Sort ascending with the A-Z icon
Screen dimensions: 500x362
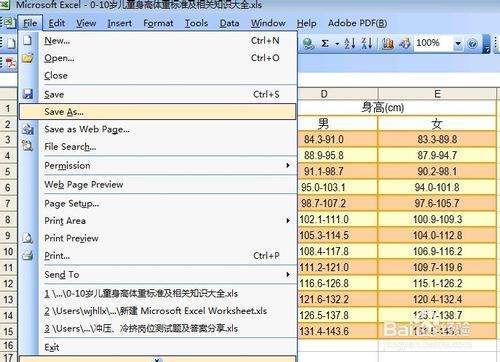[349, 43]
